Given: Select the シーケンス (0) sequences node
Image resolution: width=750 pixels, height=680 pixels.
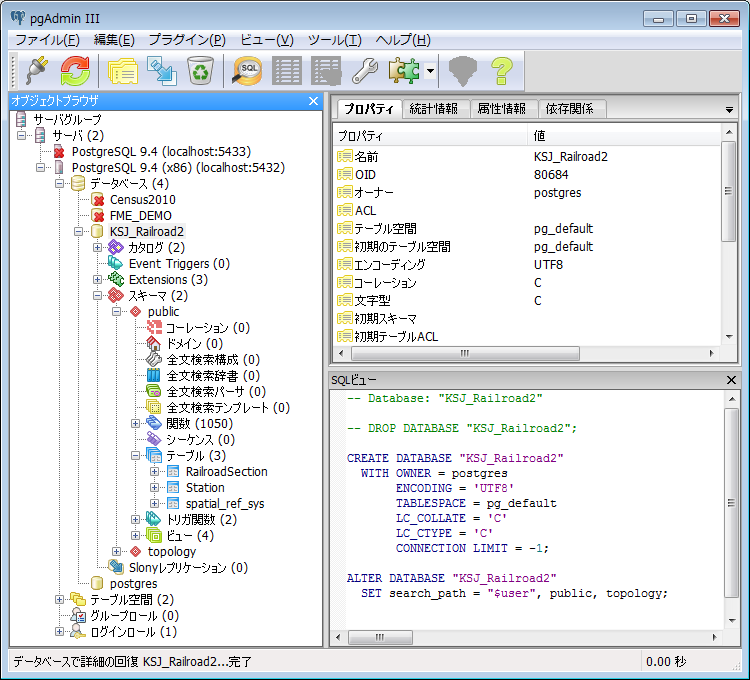Looking at the screenshot, I should [200, 440].
